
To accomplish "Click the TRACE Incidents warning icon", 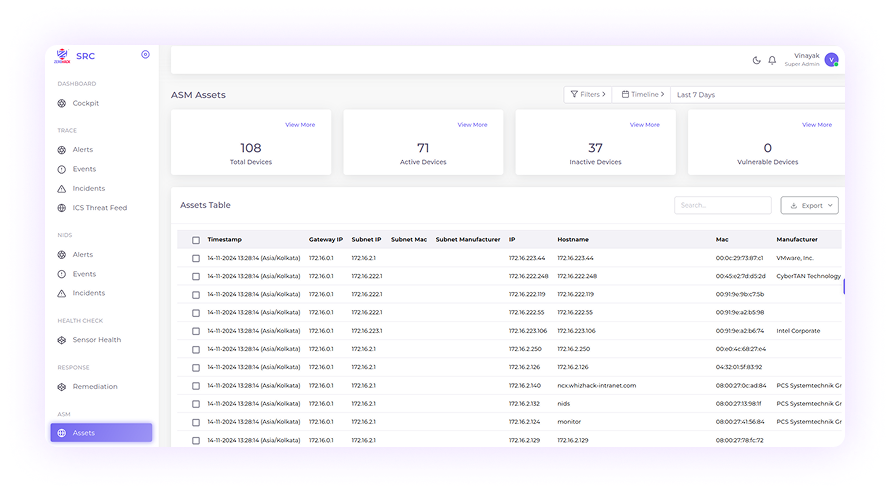I will point(62,189).
